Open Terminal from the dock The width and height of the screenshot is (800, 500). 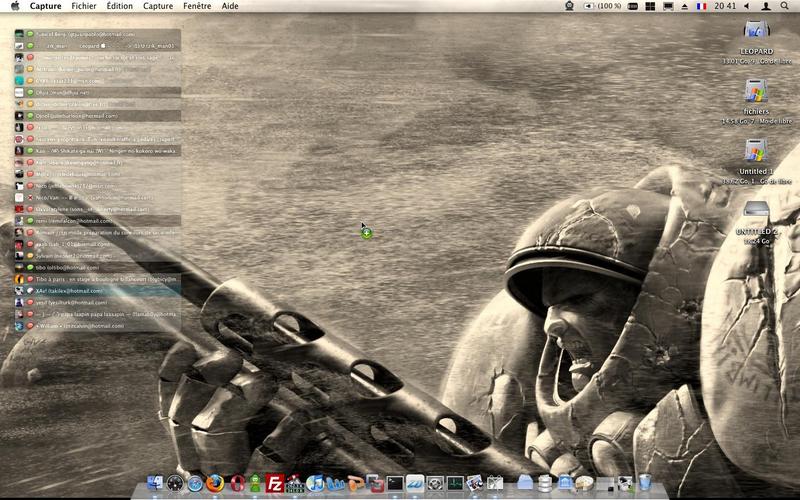pyautogui.click(x=395, y=484)
